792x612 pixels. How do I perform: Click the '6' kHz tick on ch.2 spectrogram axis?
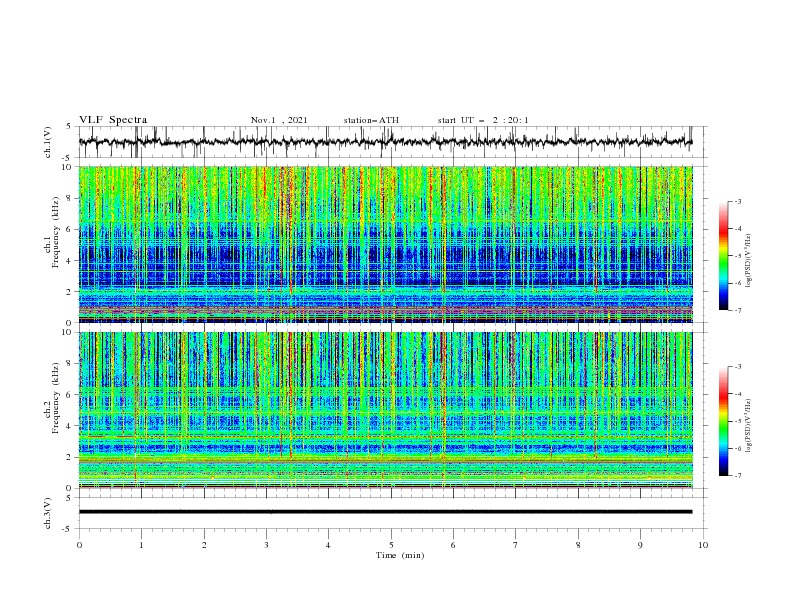coord(70,395)
